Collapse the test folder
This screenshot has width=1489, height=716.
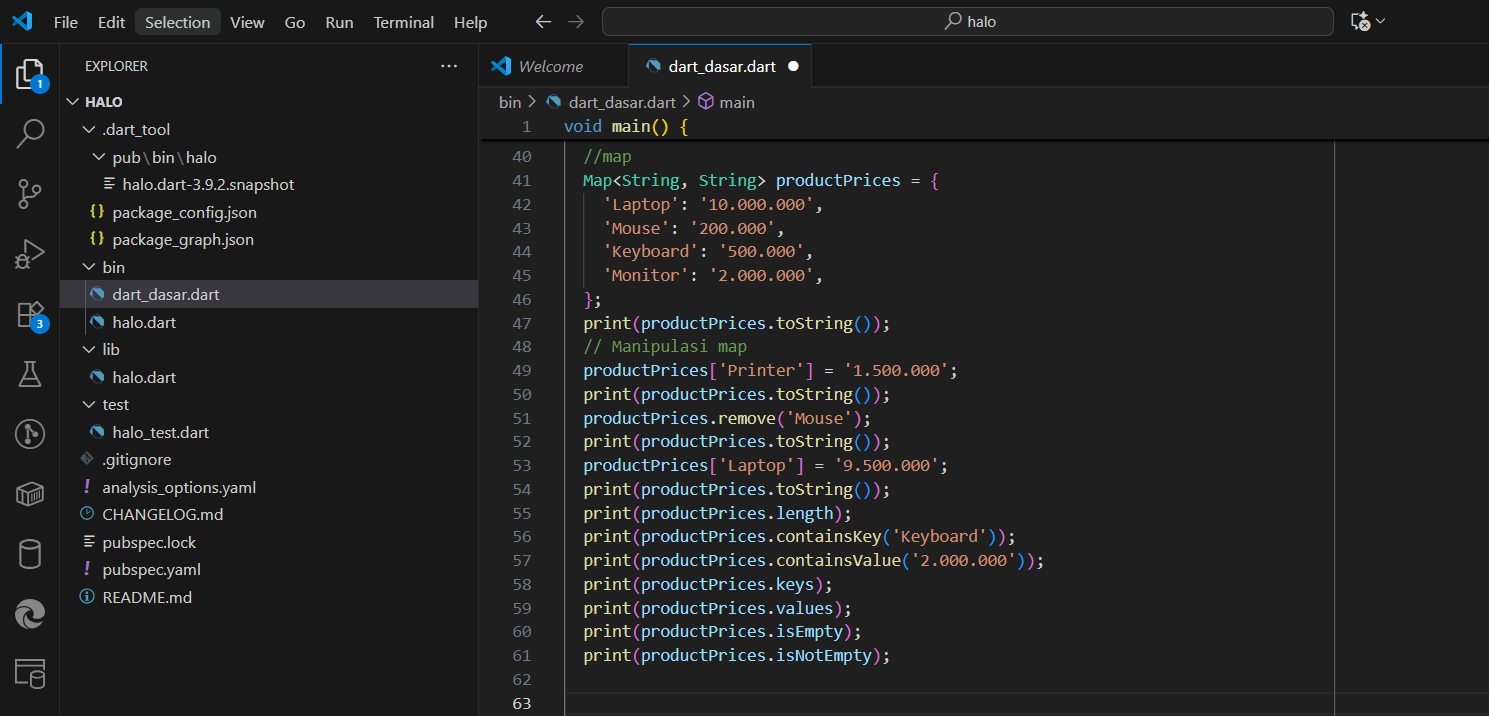(x=90, y=405)
